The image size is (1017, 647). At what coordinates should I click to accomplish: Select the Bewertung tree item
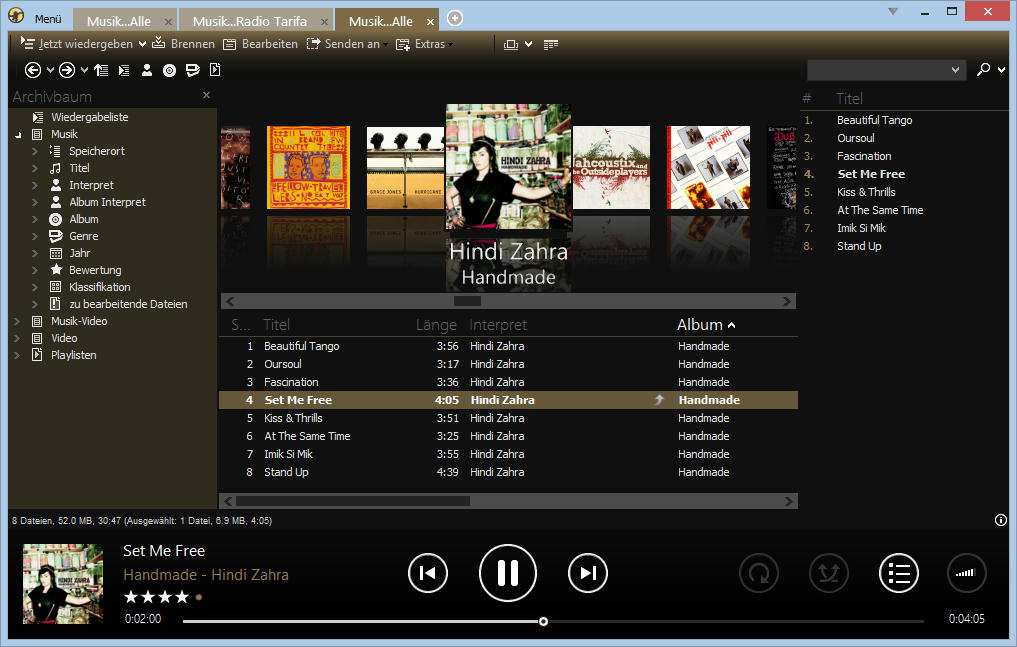pos(95,270)
